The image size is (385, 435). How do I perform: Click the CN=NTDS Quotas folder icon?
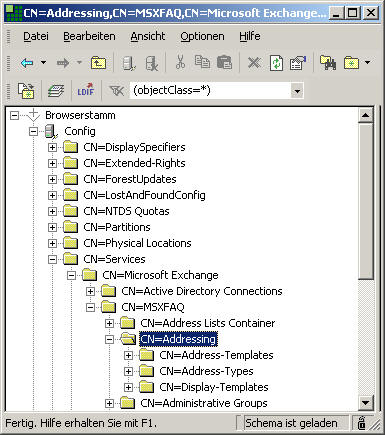tap(70, 211)
